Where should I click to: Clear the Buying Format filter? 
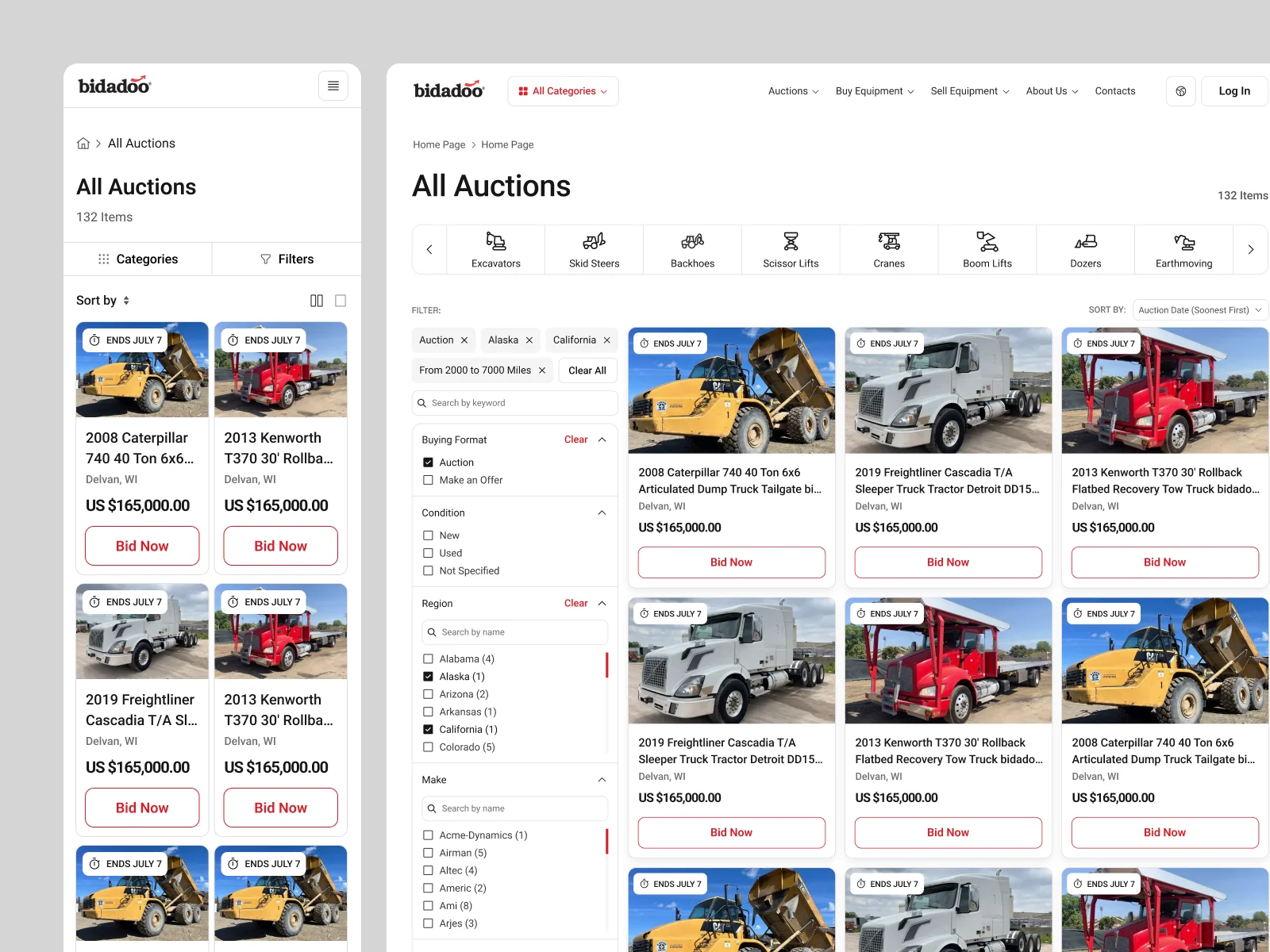(x=575, y=440)
